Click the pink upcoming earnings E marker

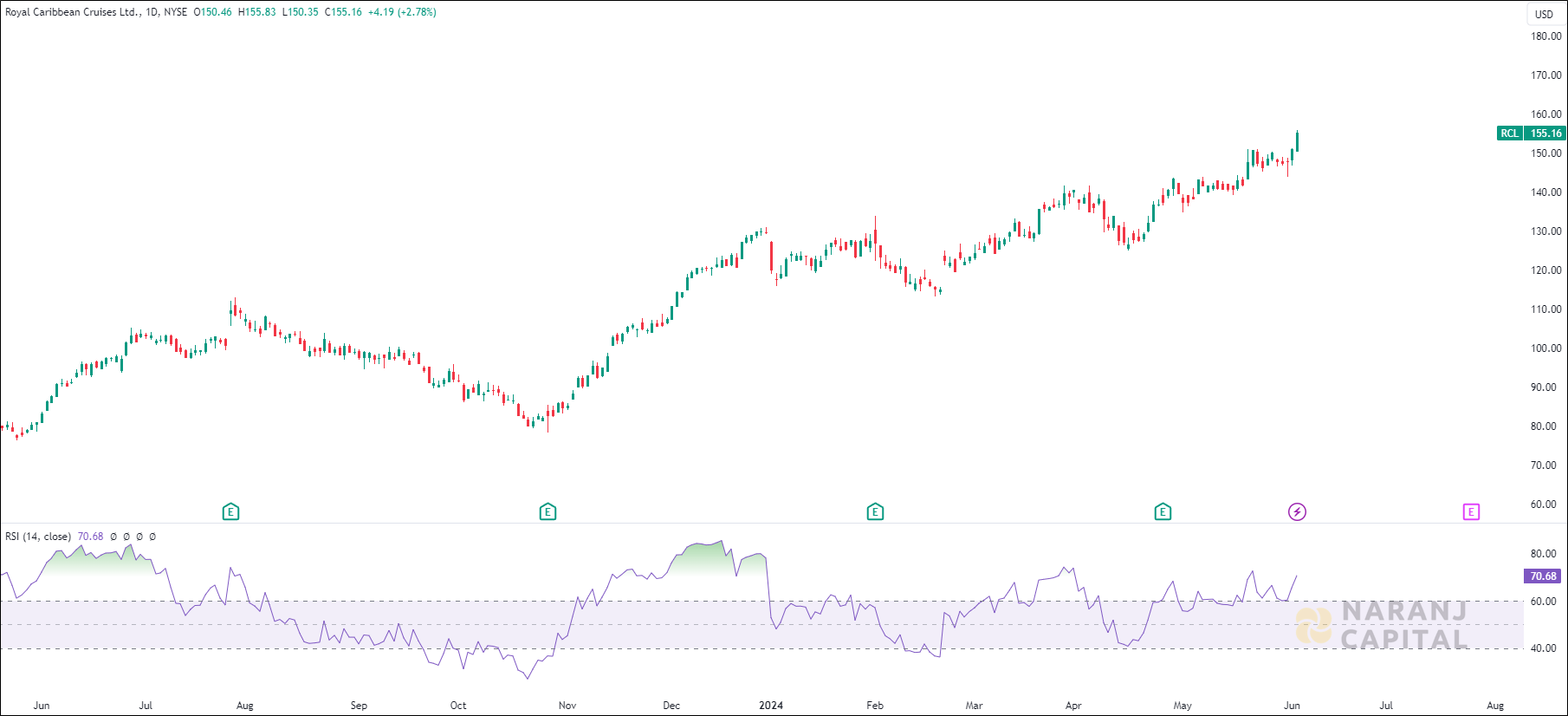[x=1471, y=511]
